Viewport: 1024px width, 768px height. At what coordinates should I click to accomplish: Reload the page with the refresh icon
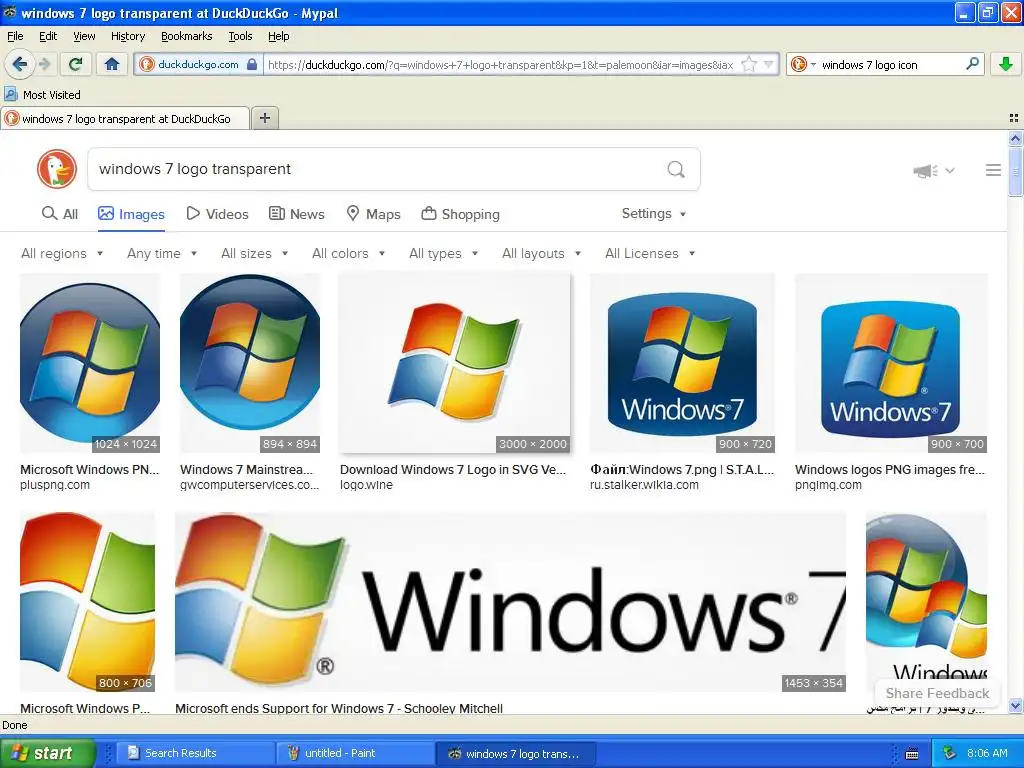tap(75, 64)
